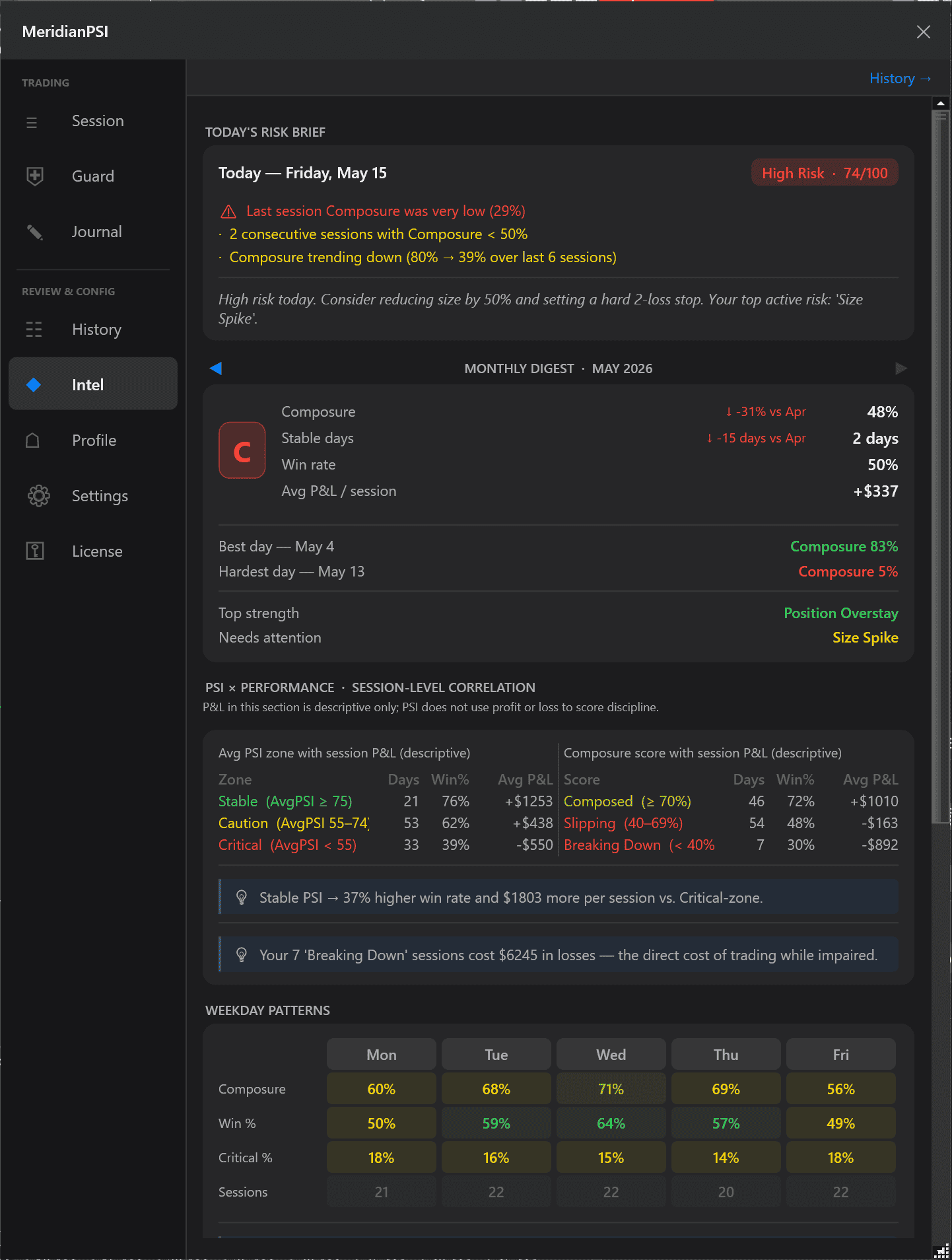Click Thursday Critical % 14% cell
The height and width of the screenshot is (1260, 952).
(726, 1158)
